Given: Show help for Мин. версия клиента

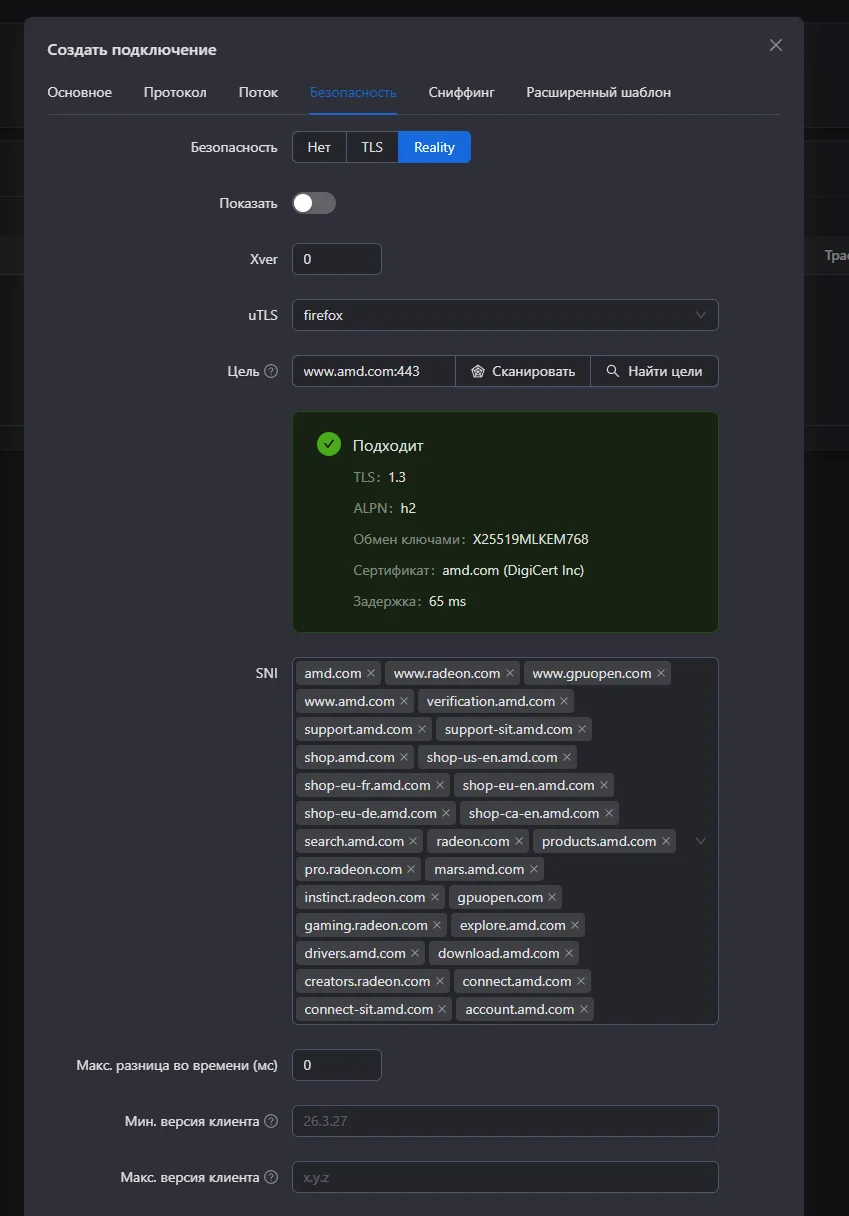Looking at the screenshot, I should (x=270, y=1122).
